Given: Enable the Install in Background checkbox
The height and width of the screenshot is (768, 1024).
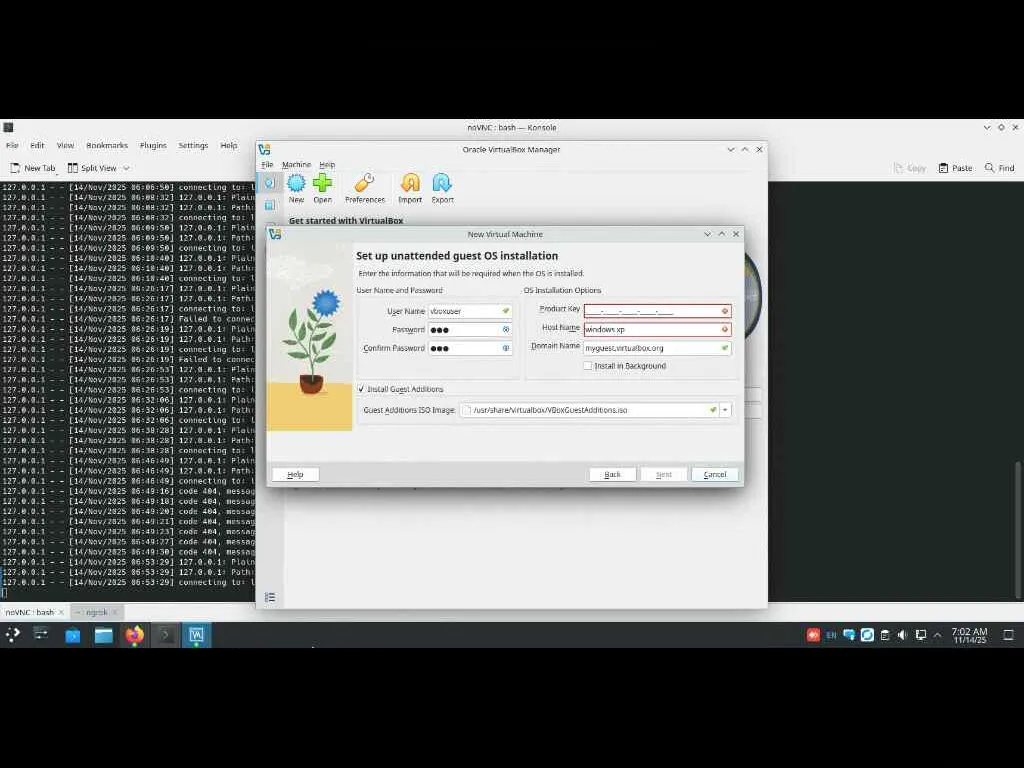Looking at the screenshot, I should [588, 366].
